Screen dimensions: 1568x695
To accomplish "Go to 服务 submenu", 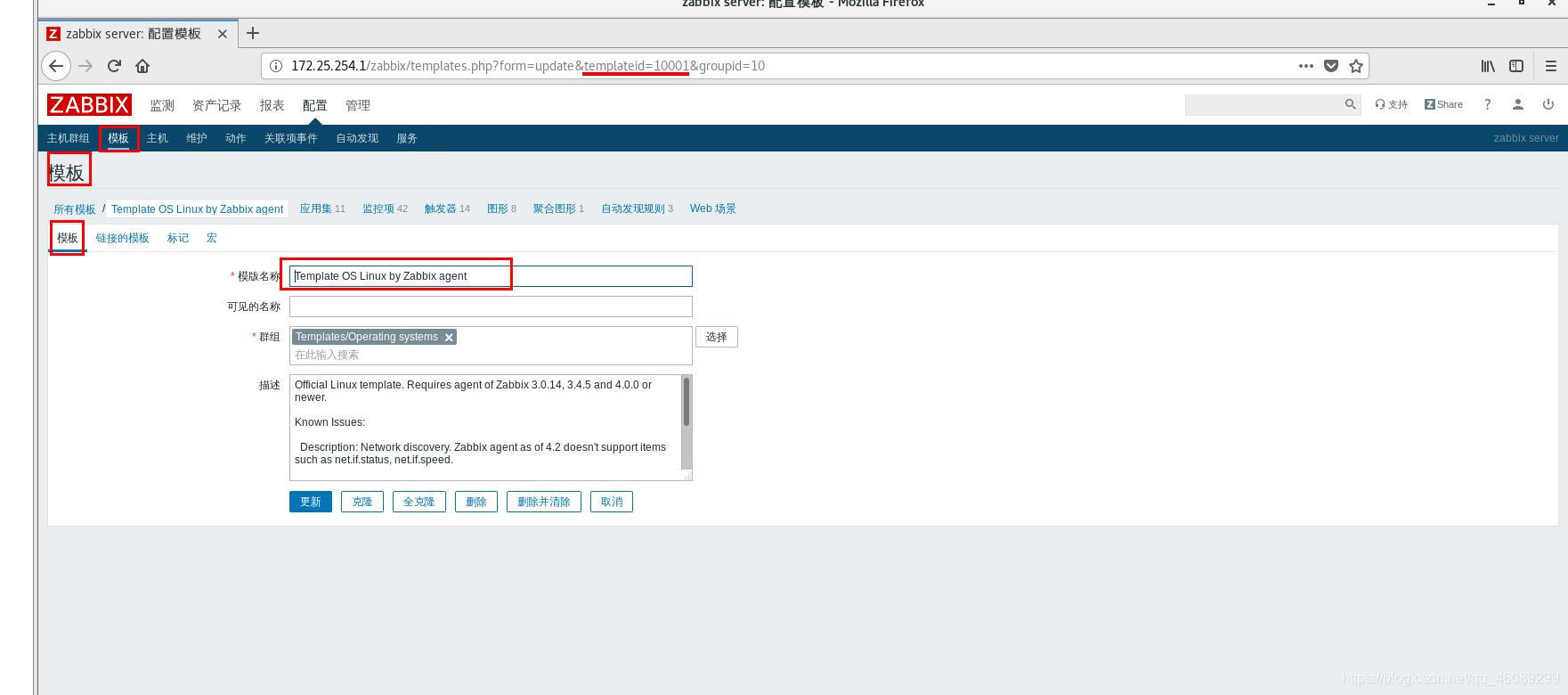I will coord(407,138).
